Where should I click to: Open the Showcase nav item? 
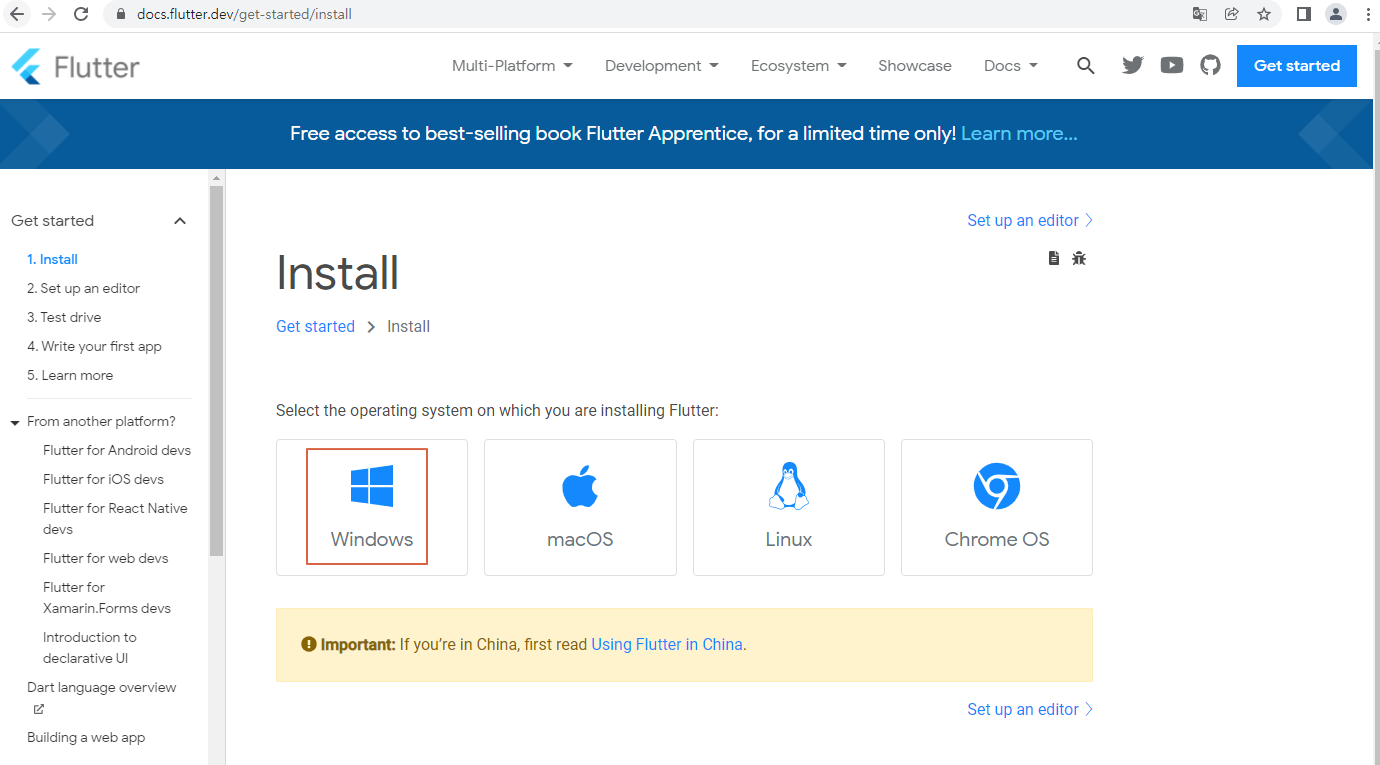(x=915, y=66)
